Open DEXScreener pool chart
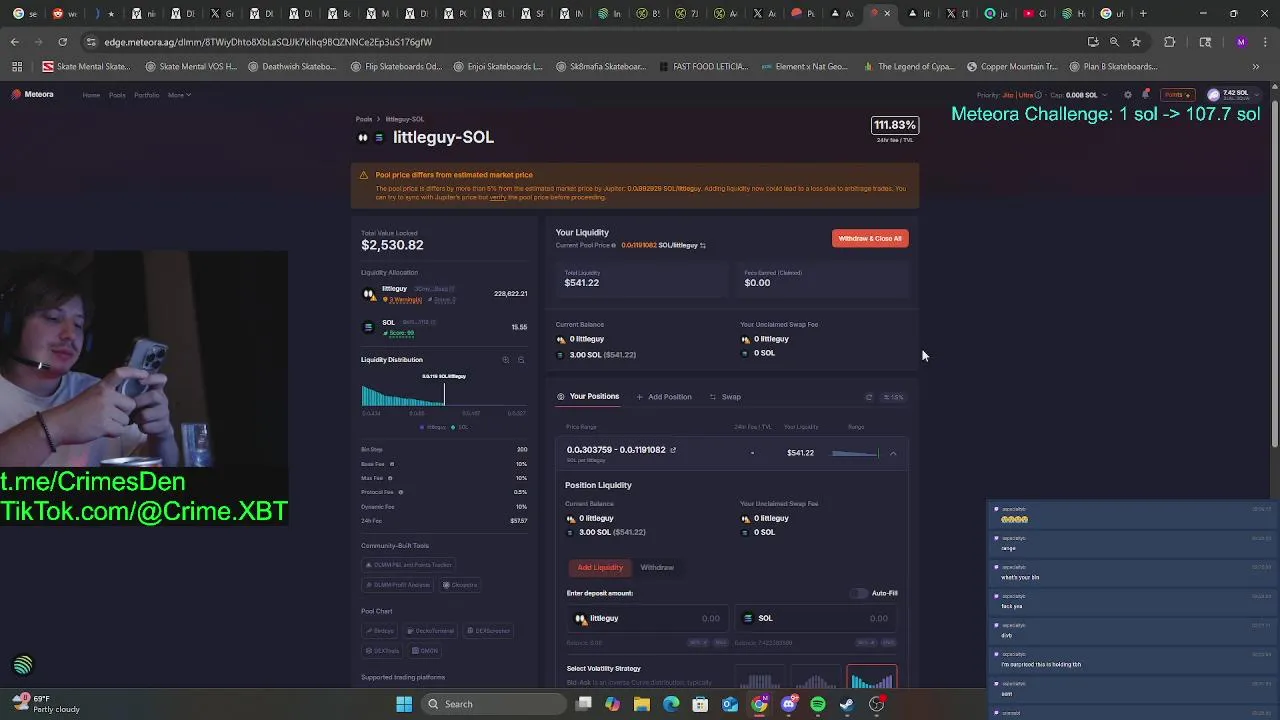This screenshot has height=720, width=1280. tap(489, 631)
